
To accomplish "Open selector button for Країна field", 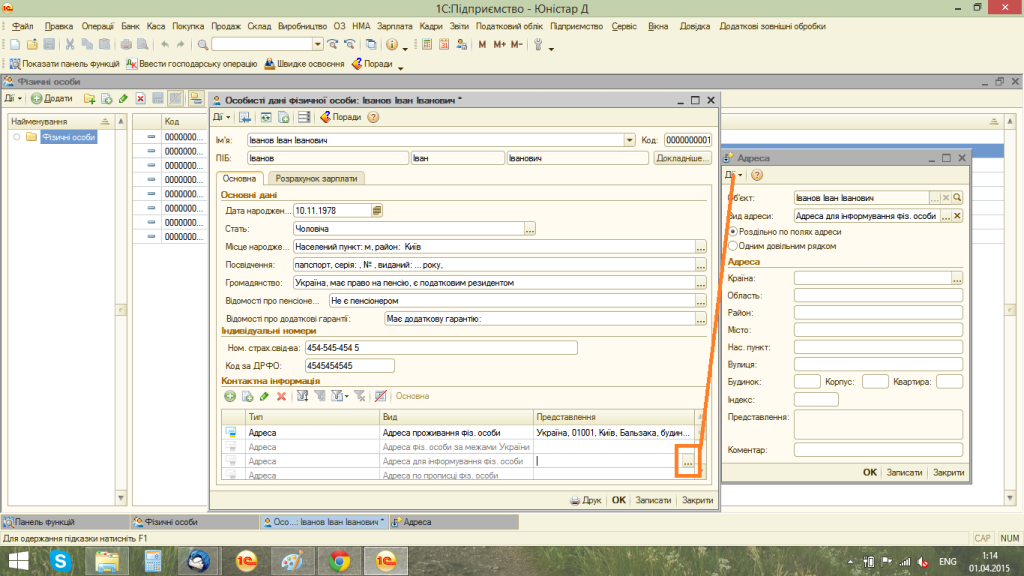I will tap(957, 278).
